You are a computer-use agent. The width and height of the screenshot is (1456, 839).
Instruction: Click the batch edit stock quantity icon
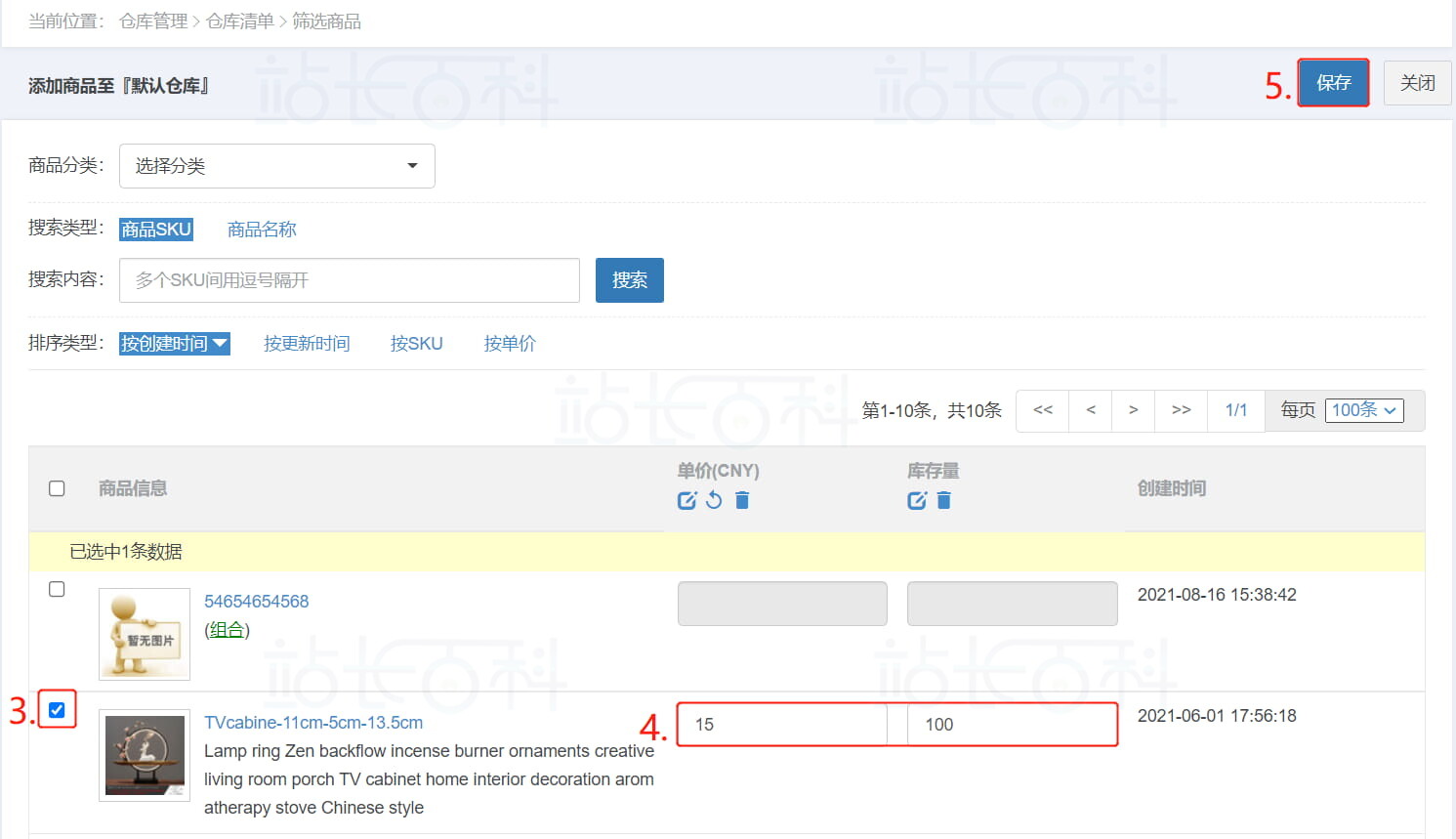click(x=917, y=500)
